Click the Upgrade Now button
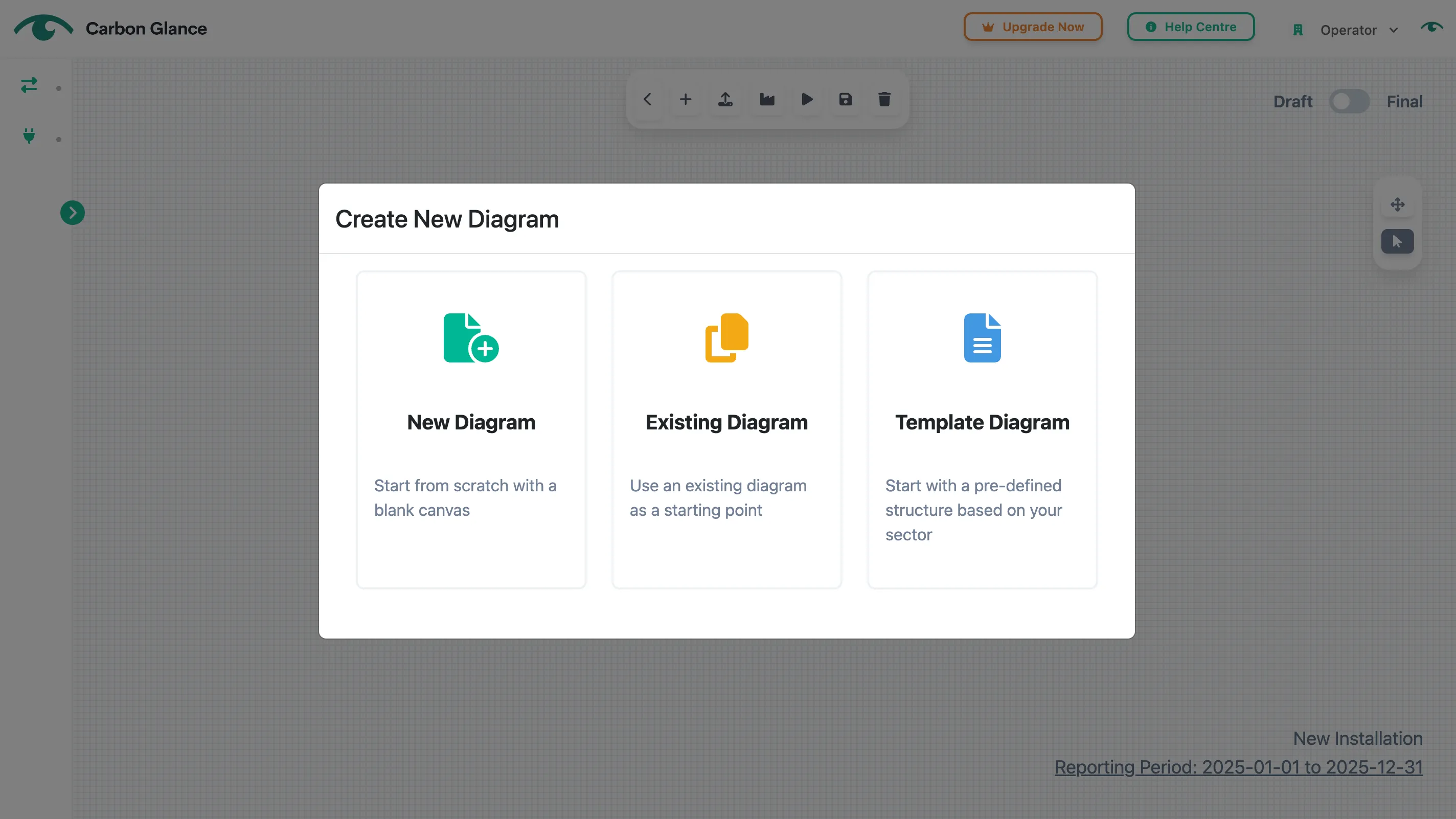1456x819 pixels. (x=1033, y=27)
